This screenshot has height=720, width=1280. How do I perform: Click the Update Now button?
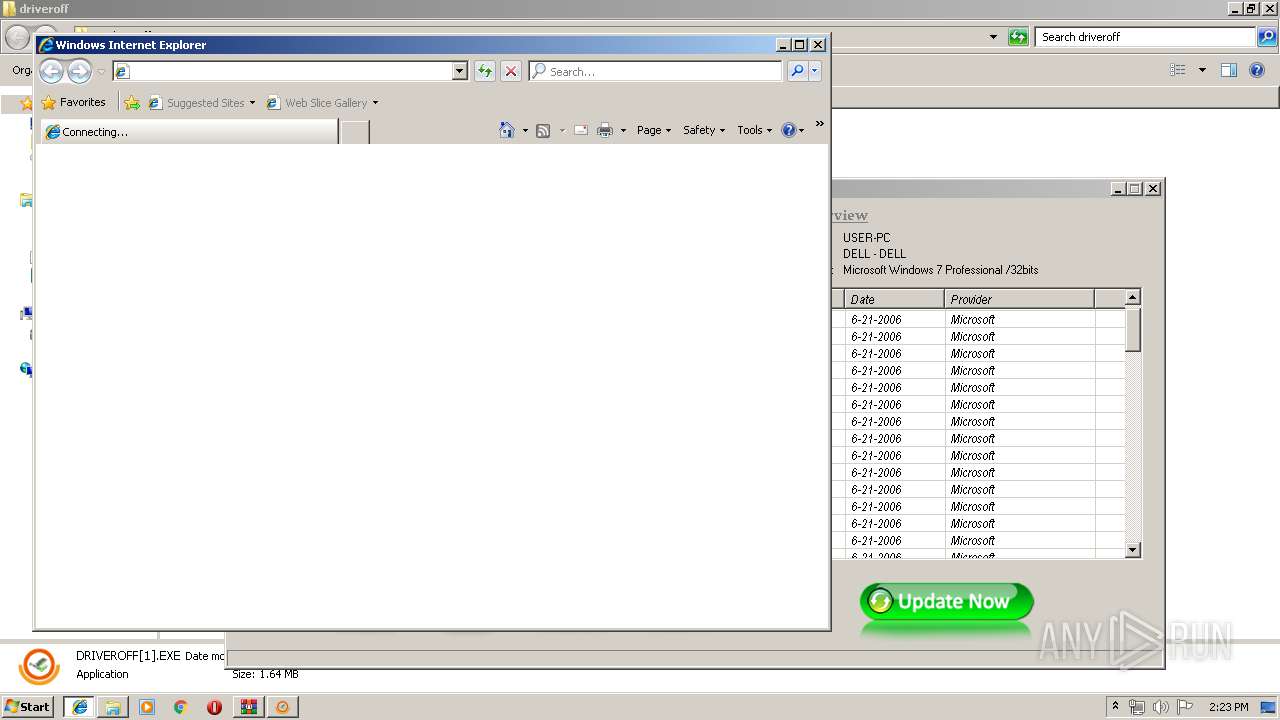tap(946, 601)
